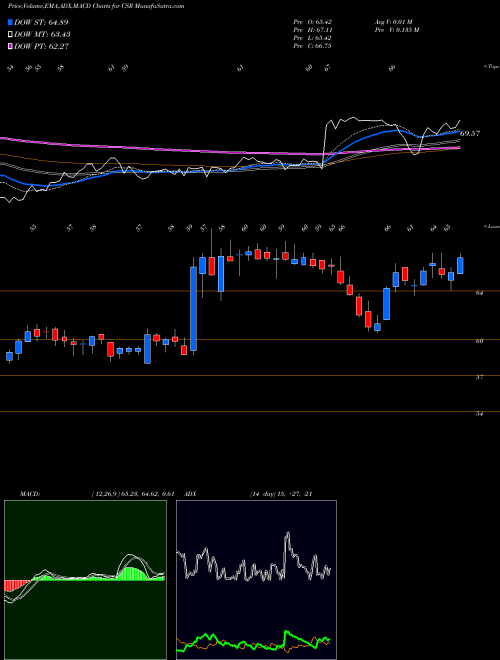The height and width of the screenshot is (660, 500).
Task: Click the last blue candlestick on price chart
Action: click(460, 266)
